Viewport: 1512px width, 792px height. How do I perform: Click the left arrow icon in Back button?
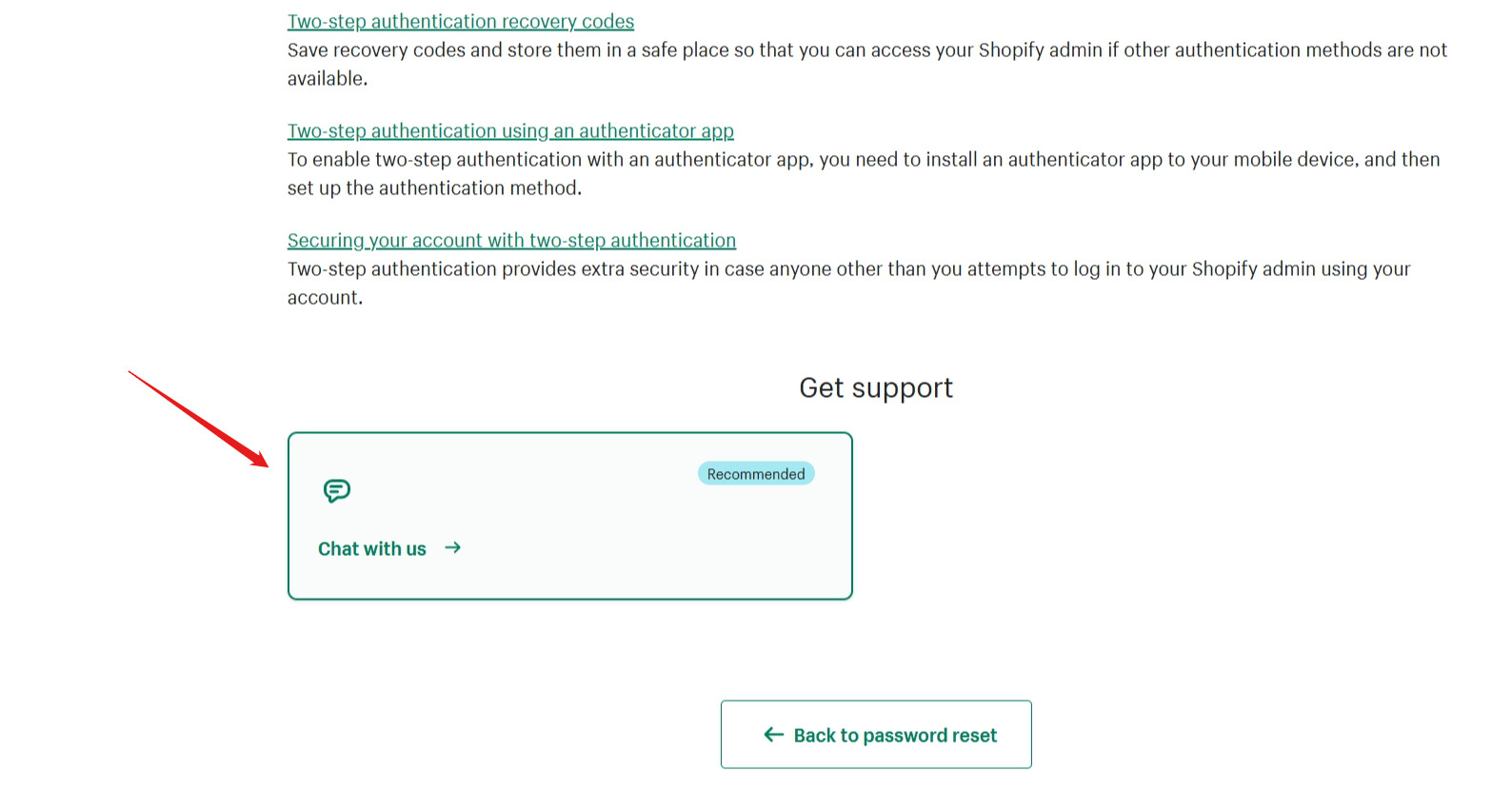point(774,735)
